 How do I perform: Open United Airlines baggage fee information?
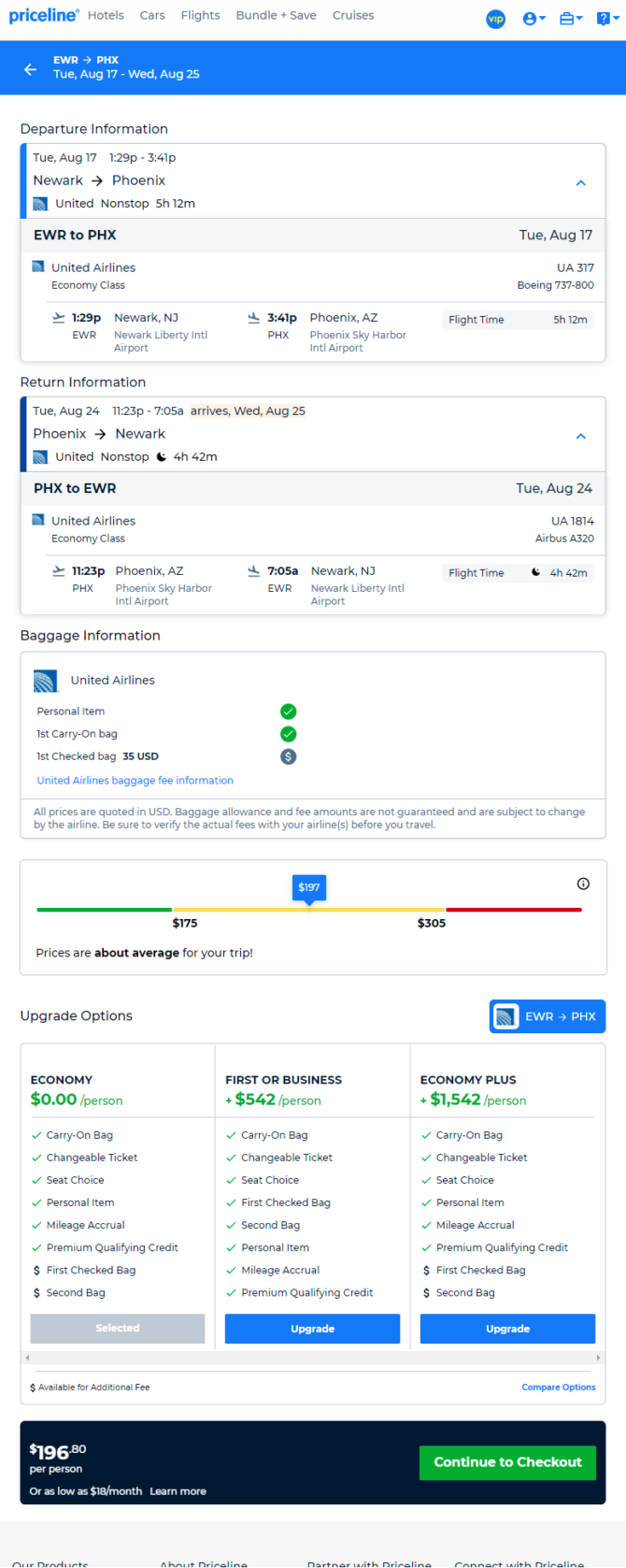click(x=135, y=781)
